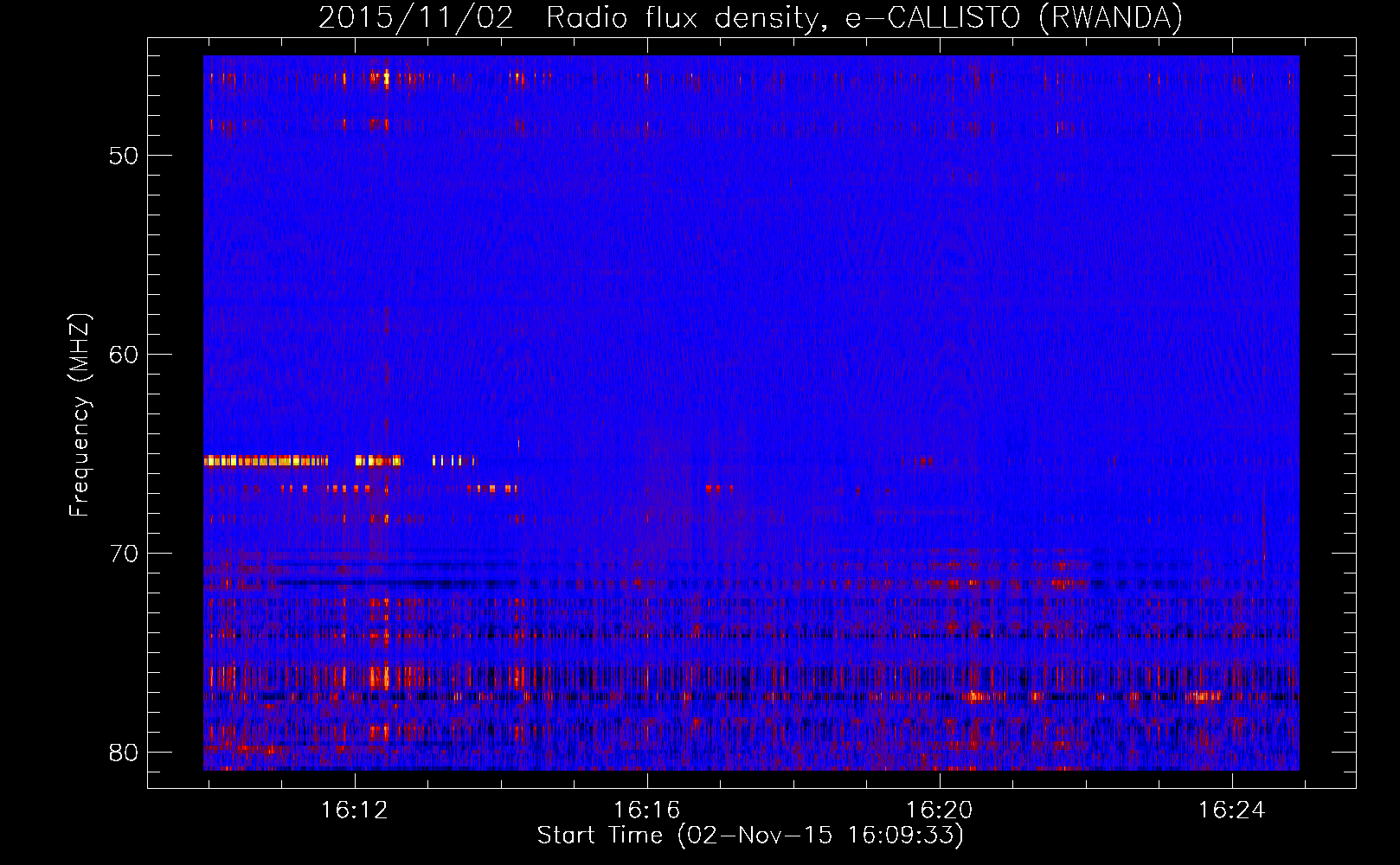Click the bright yellow burst near 65 MHz

tap(267, 460)
